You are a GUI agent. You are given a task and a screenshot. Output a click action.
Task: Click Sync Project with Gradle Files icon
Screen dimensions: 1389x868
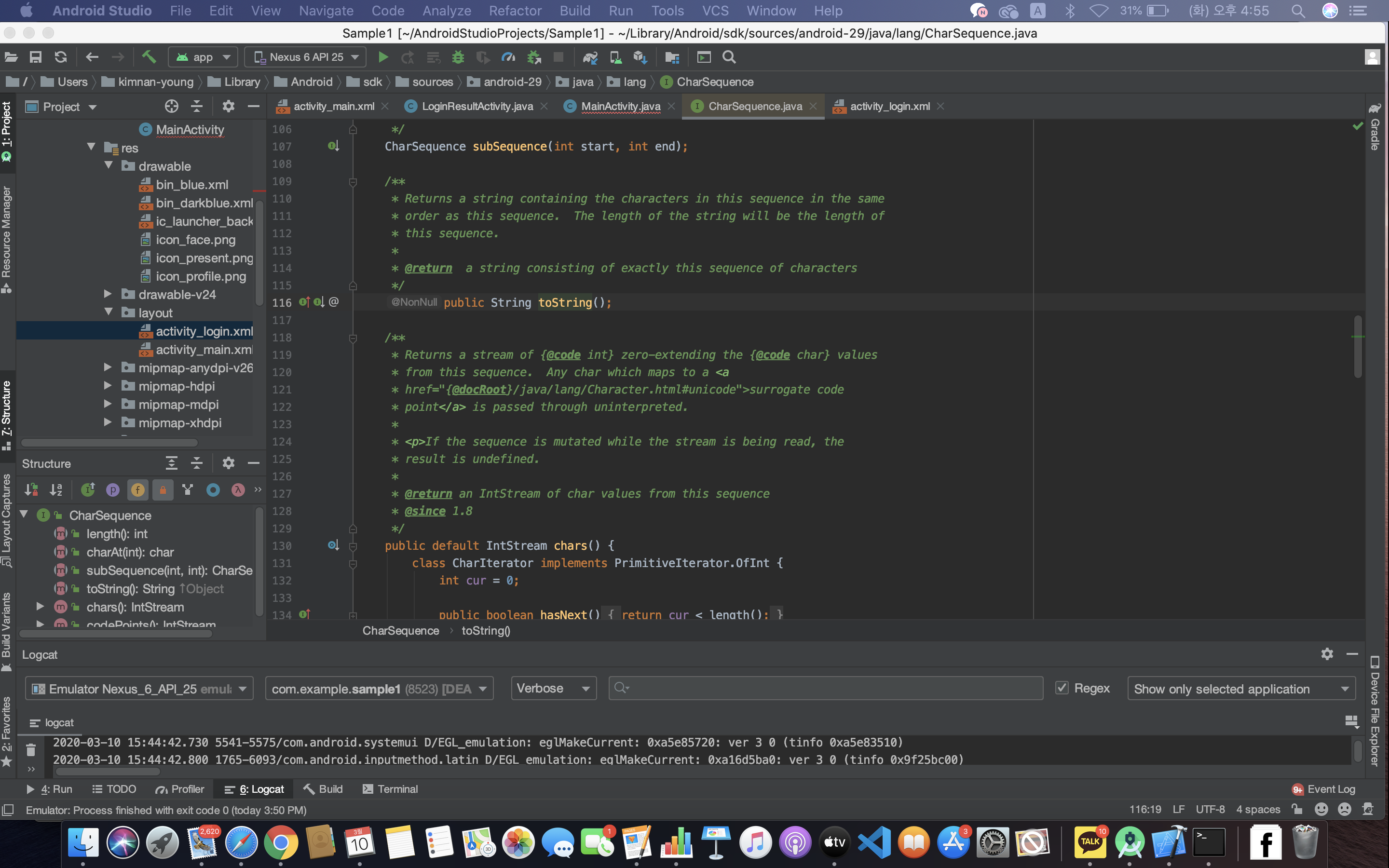click(590, 57)
